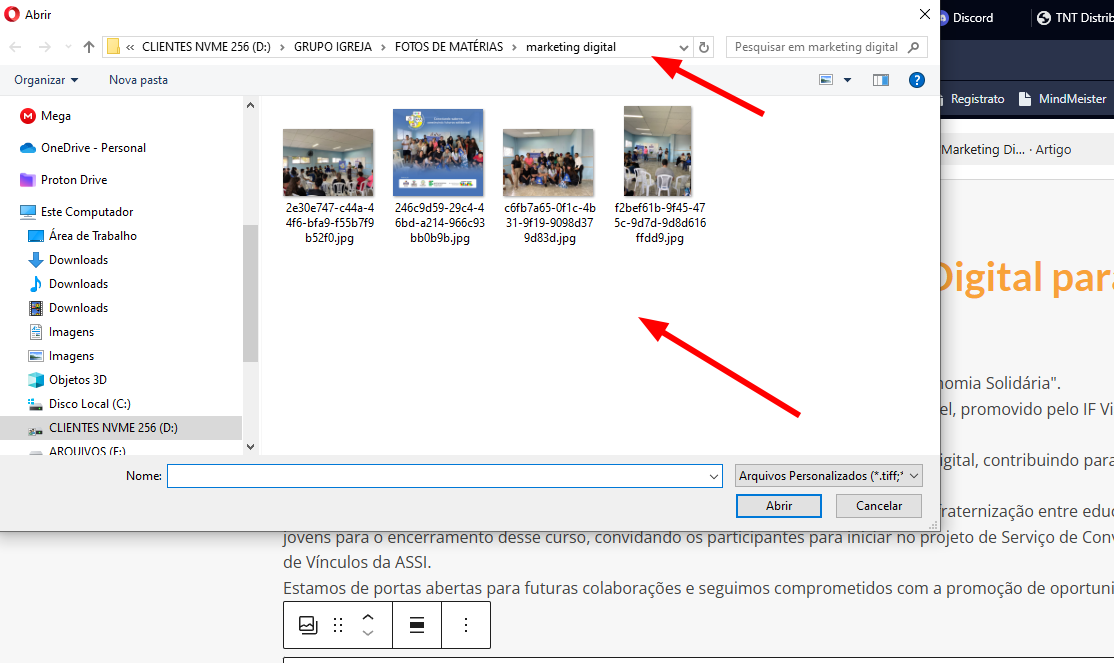1114x663 pixels.
Task: Toggle the preview pane icon
Action: pyautogui.click(x=880, y=80)
